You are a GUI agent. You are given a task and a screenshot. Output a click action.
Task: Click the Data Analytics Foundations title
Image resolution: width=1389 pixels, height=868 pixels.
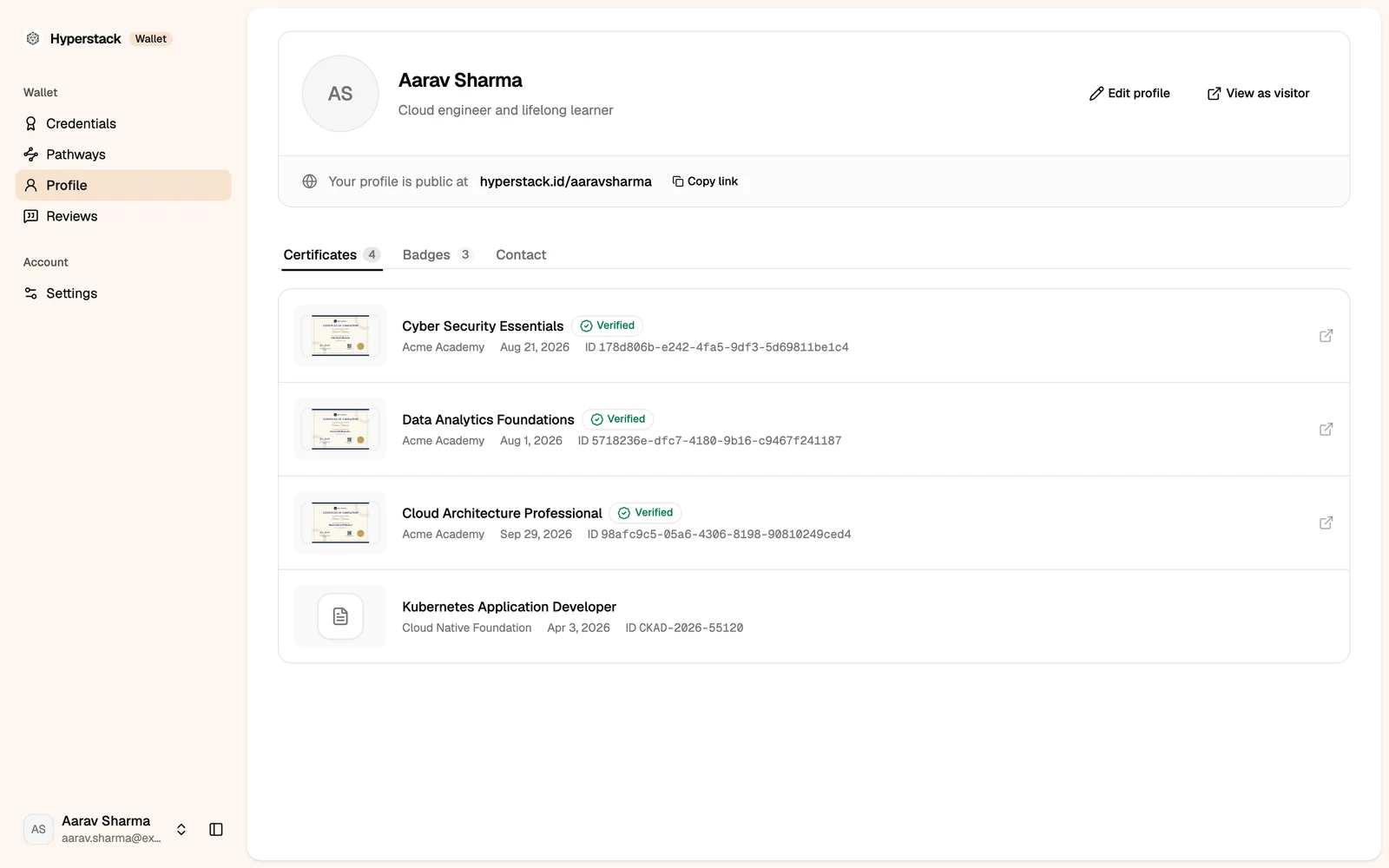[x=488, y=420]
